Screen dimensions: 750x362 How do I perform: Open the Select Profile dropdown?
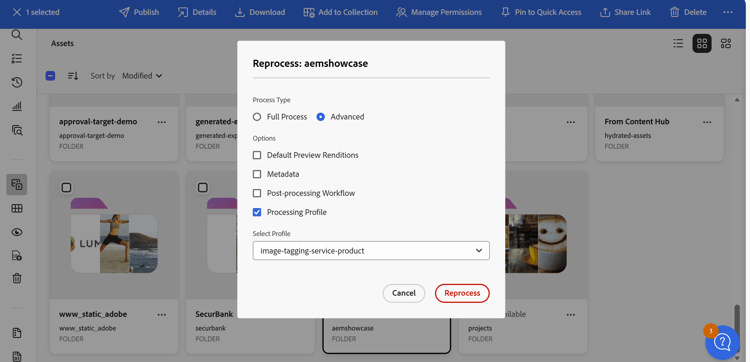(x=371, y=251)
